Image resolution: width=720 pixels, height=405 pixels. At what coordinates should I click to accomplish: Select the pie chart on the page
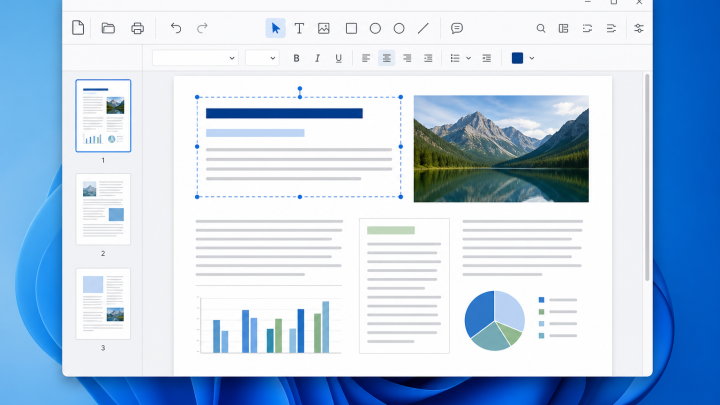(495, 320)
